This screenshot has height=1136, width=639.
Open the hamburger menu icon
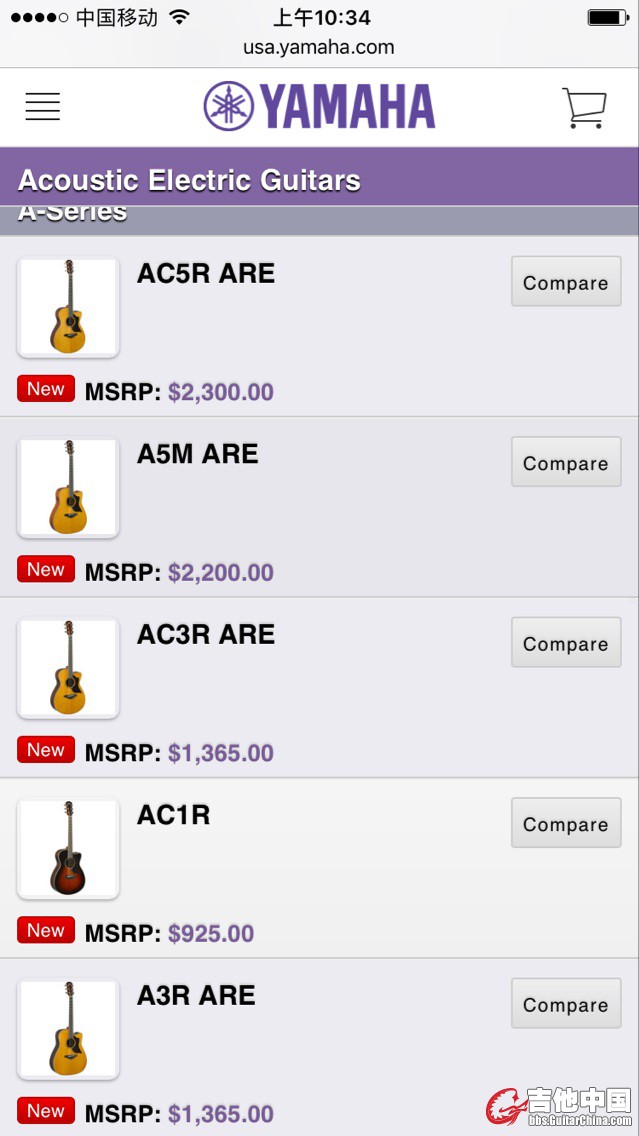pos(43,106)
